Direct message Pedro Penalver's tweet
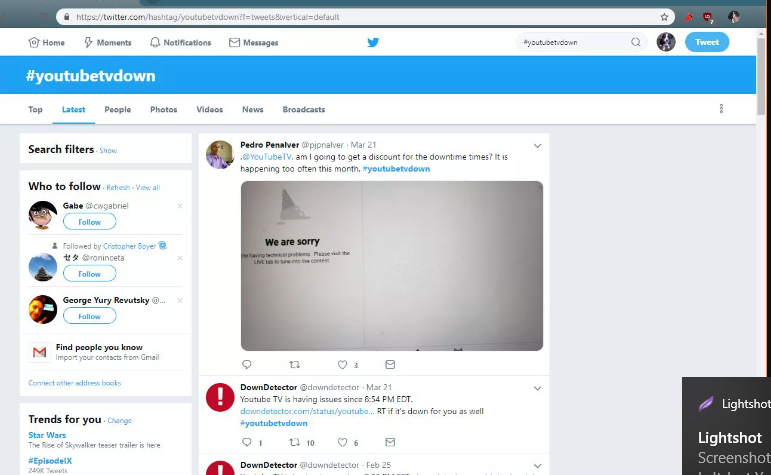The width and height of the screenshot is (771, 475). [390, 364]
